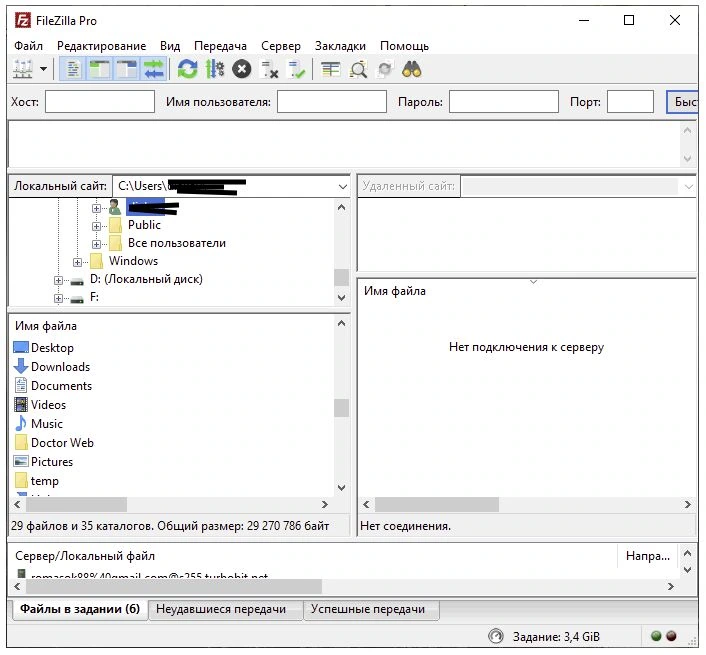Select the Pictures folder icon
This screenshot has height=655, width=706.
pos(21,461)
